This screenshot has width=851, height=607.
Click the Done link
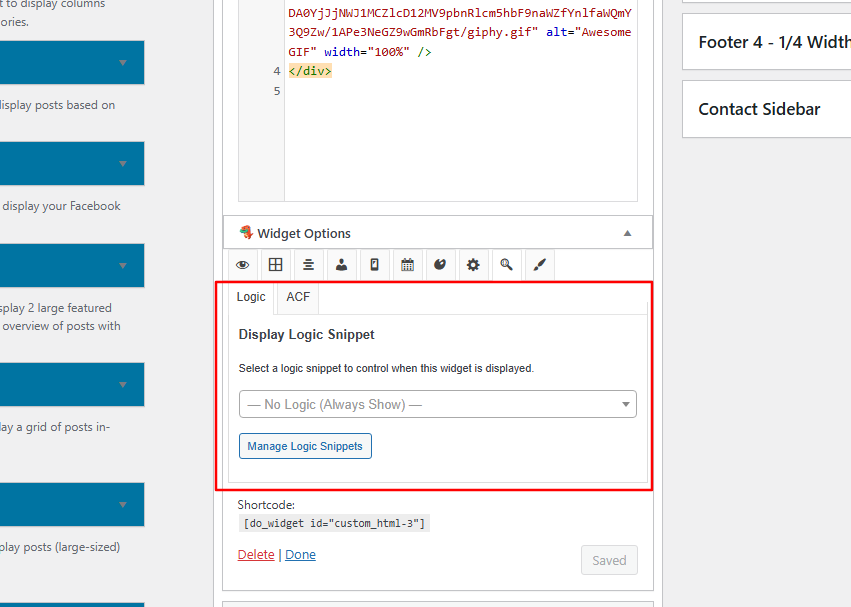tap(300, 554)
